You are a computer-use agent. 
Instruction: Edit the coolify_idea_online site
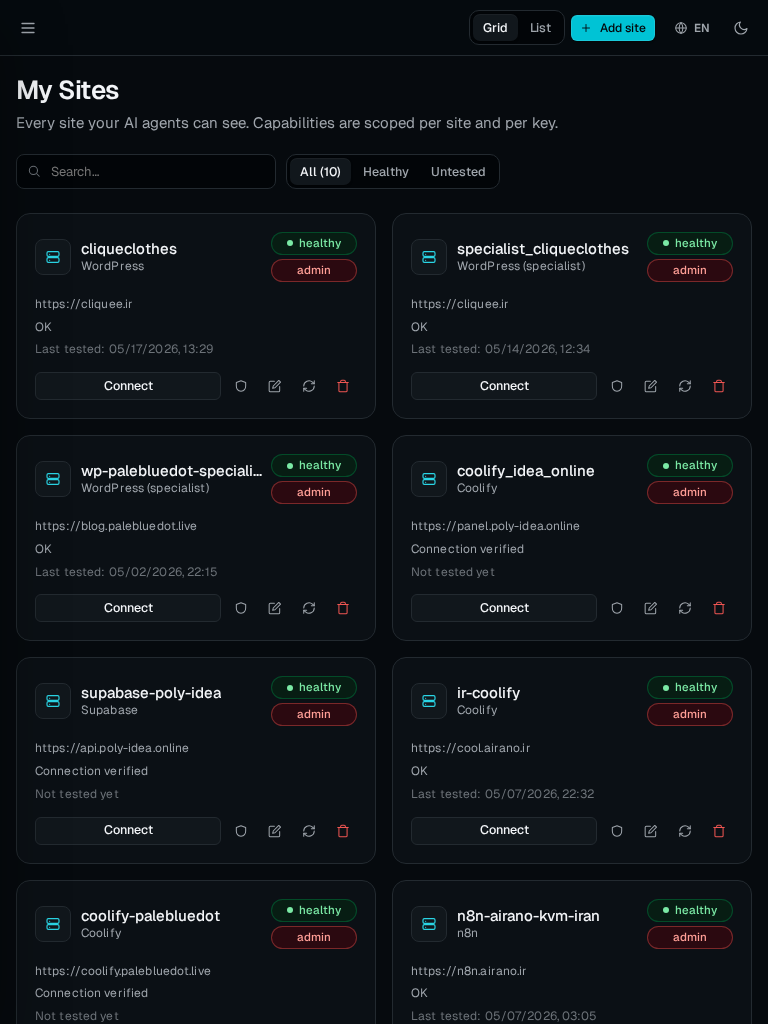pos(651,608)
